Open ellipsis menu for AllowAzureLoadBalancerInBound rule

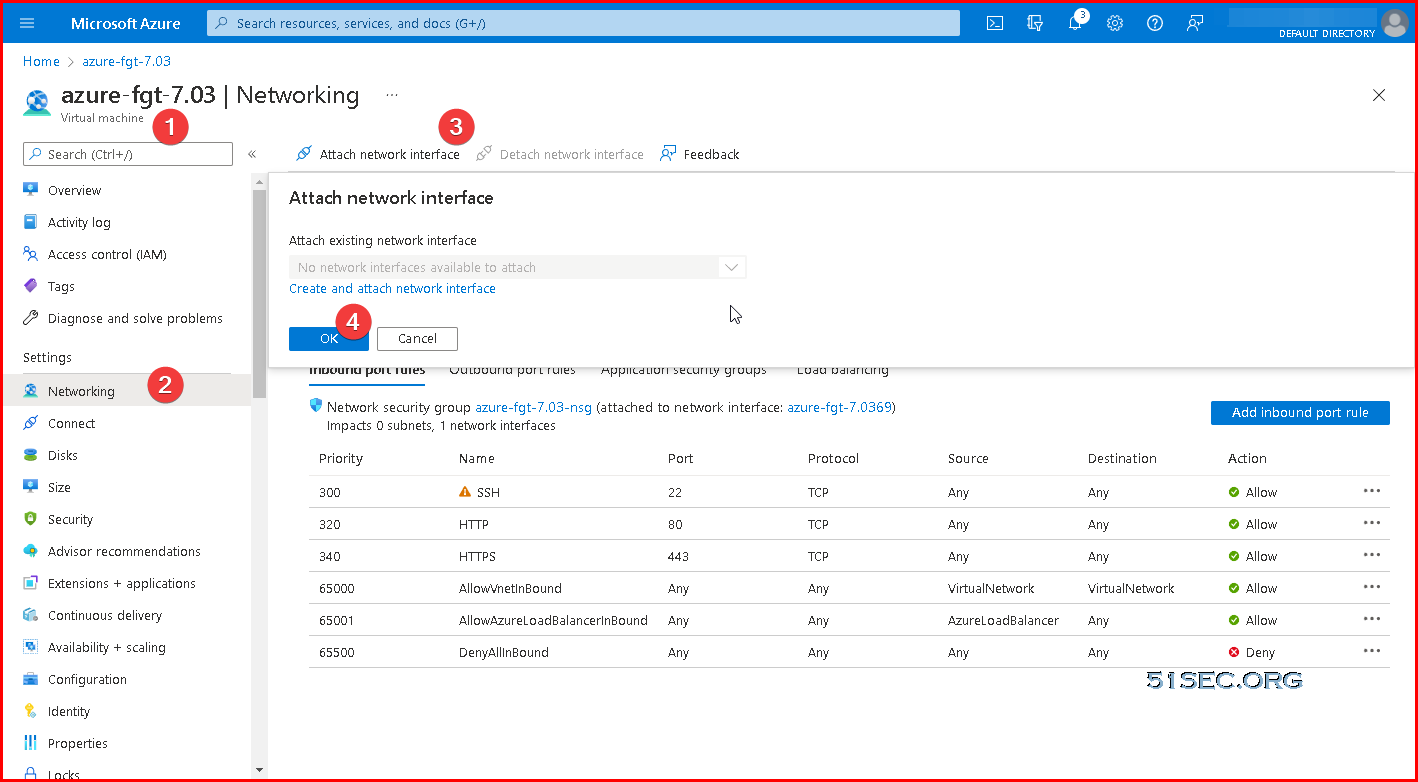click(1372, 619)
